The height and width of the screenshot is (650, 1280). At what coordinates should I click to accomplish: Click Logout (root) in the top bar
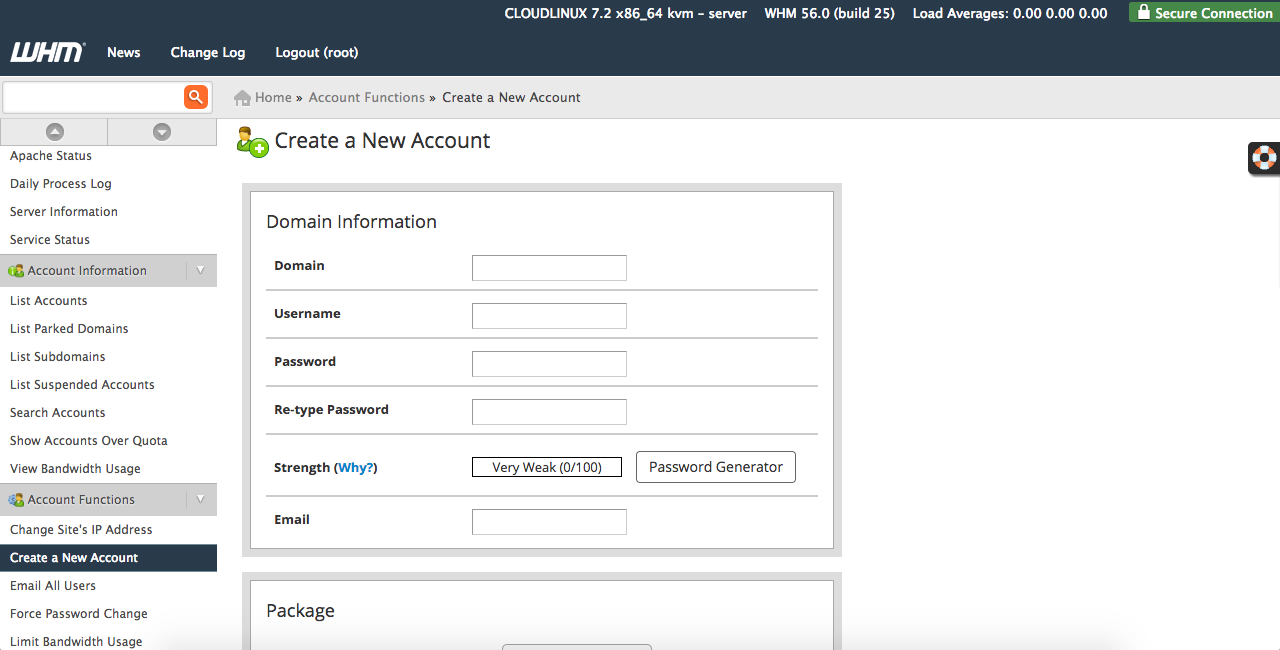click(x=316, y=52)
